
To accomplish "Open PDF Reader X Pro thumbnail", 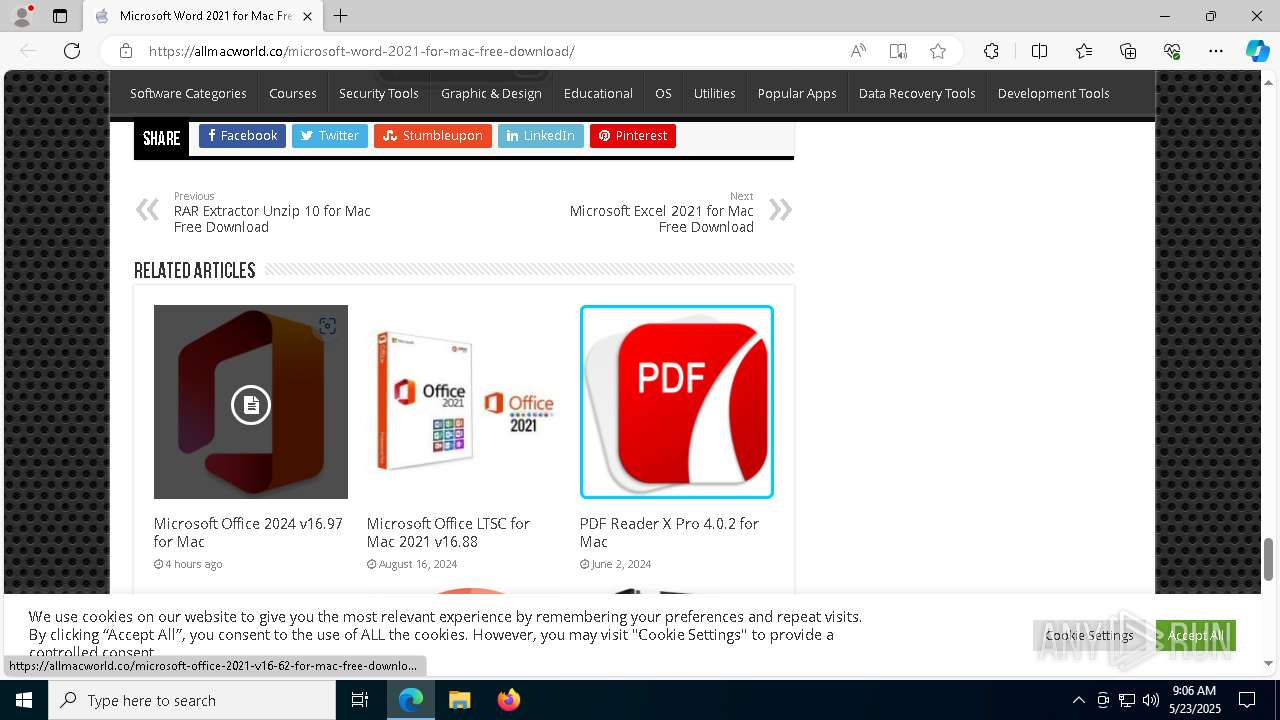I will click(x=677, y=402).
